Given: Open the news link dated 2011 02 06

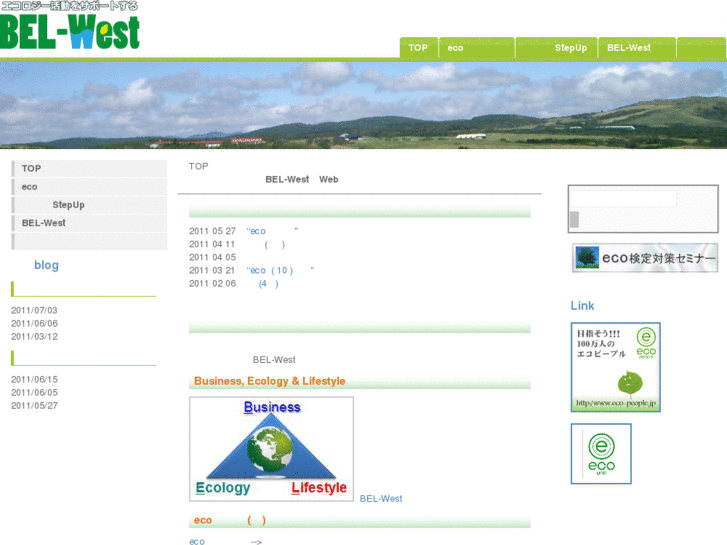Looking at the screenshot, I should click(x=268, y=284).
